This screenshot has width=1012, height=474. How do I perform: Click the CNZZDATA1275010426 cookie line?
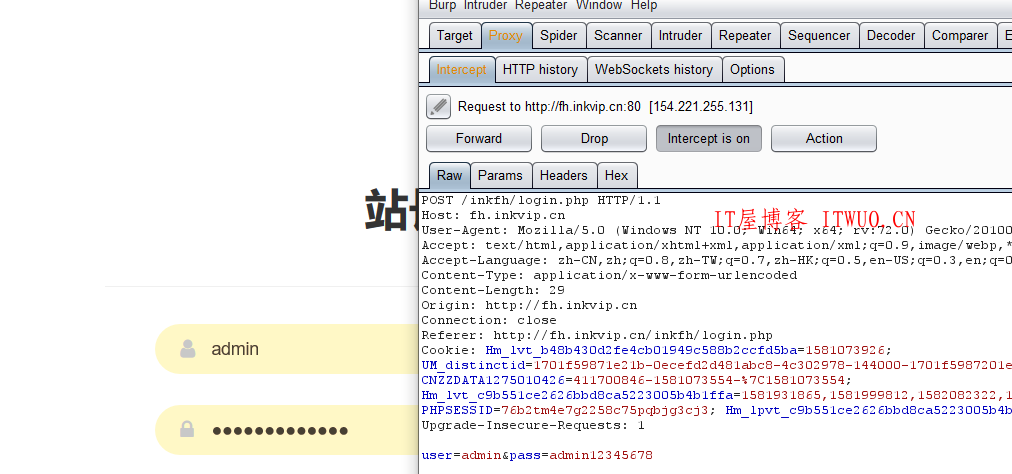point(636,380)
